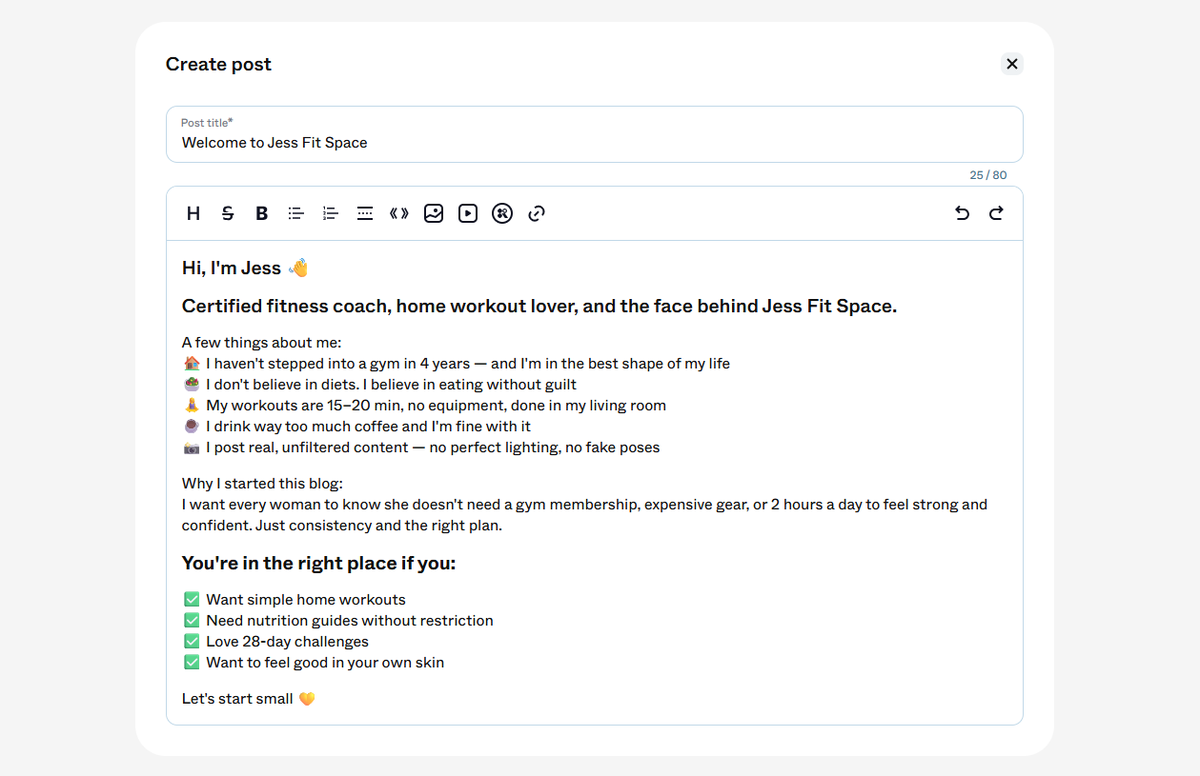Image resolution: width=1200 pixels, height=776 pixels.
Task: Close the Create post dialog
Action: 1012,64
